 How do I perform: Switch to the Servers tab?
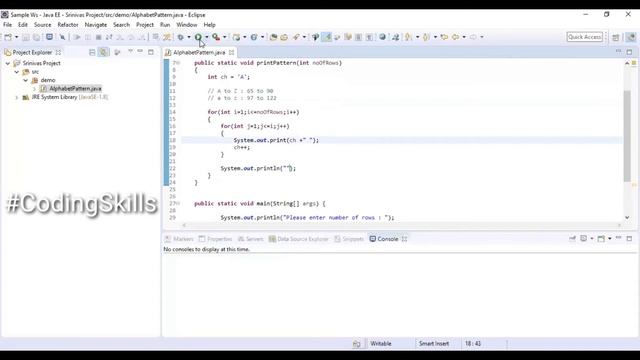251,239
